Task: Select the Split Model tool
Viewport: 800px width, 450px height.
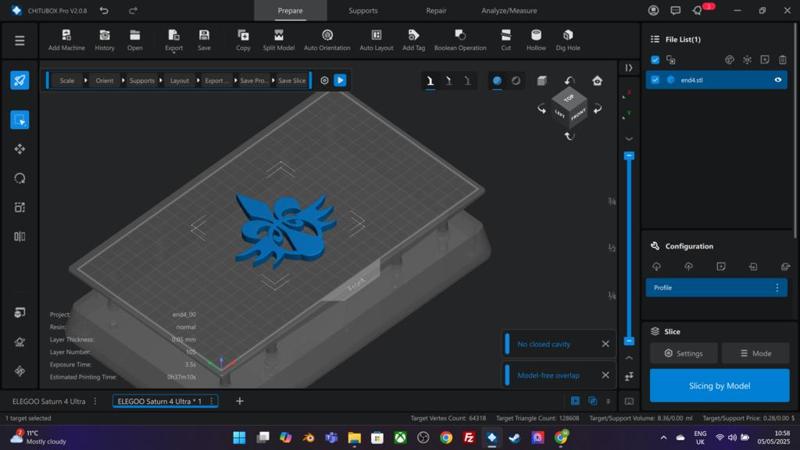Action: click(x=279, y=40)
